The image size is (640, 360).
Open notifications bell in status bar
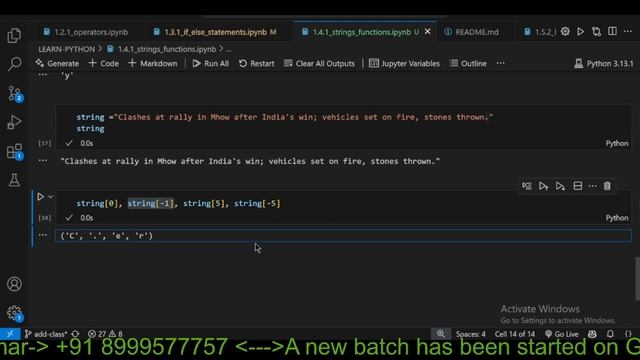[610, 334]
